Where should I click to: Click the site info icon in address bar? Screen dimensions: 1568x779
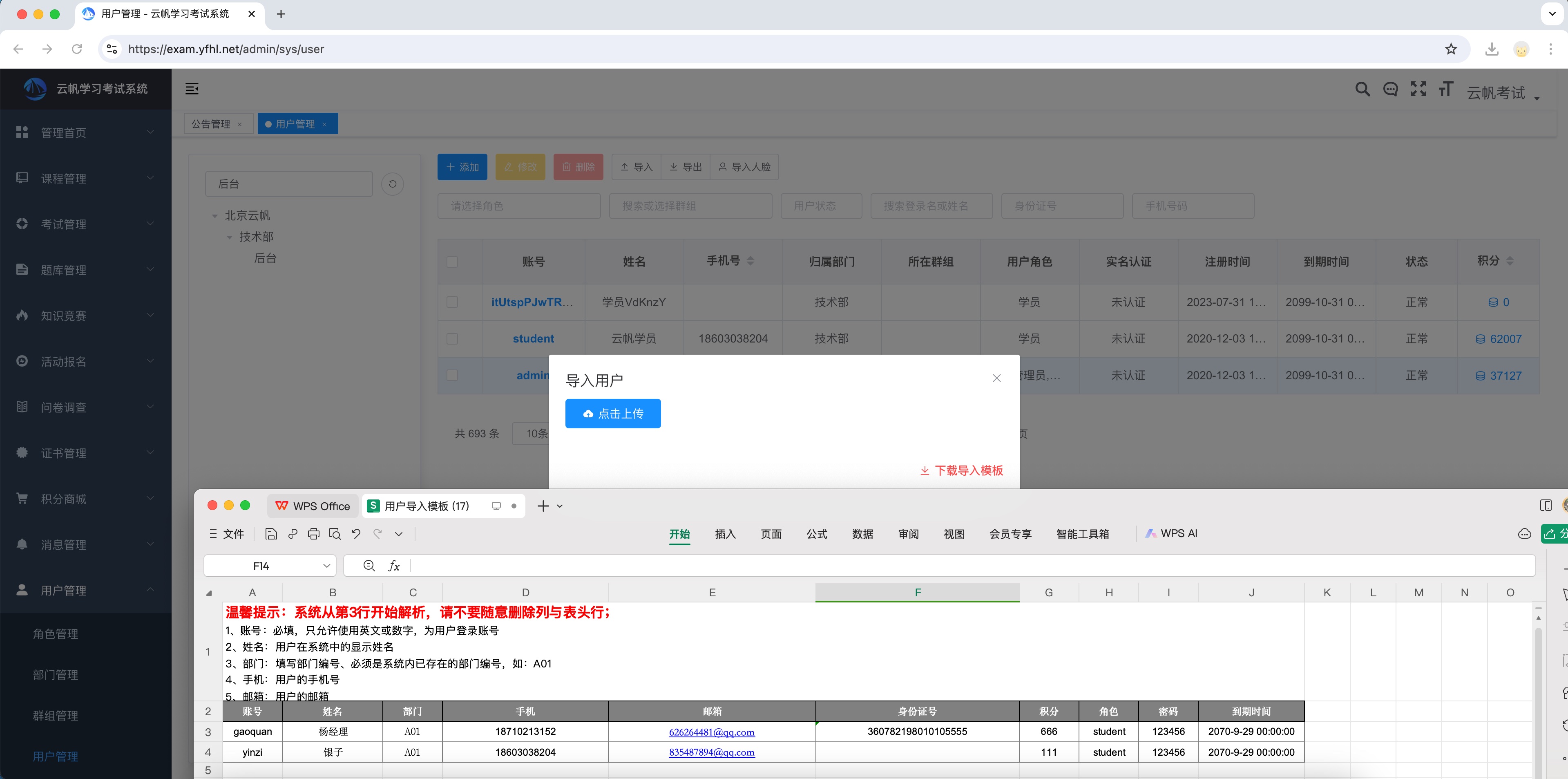(112, 49)
